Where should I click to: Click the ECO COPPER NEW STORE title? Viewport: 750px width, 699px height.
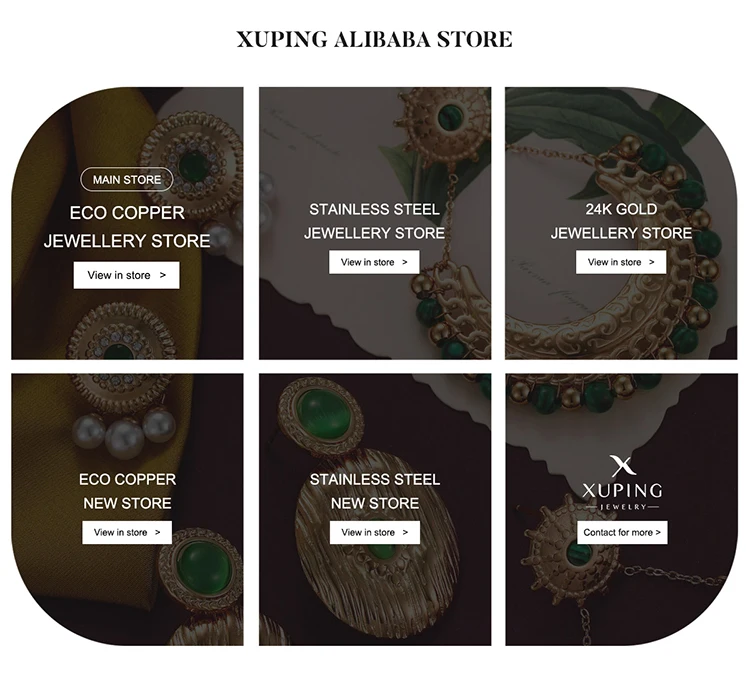click(127, 491)
